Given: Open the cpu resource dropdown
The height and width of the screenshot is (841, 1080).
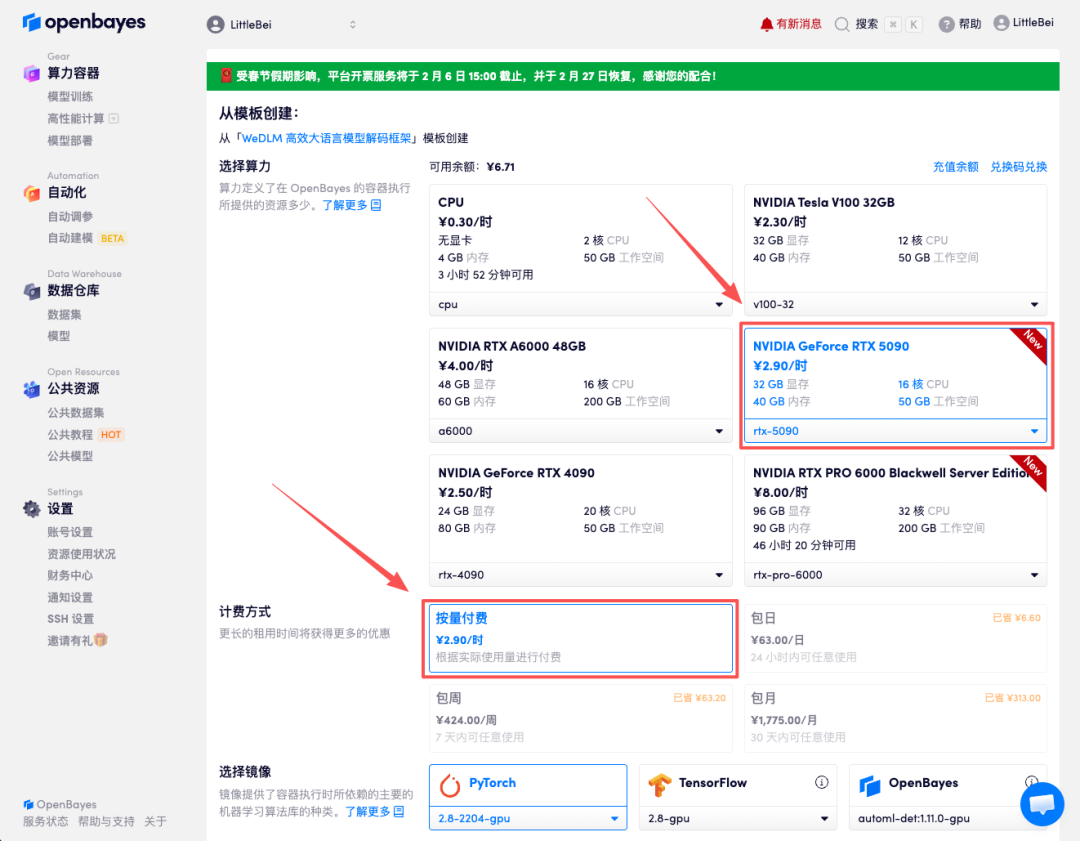Looking at the screenshot, I should (581, 304).
